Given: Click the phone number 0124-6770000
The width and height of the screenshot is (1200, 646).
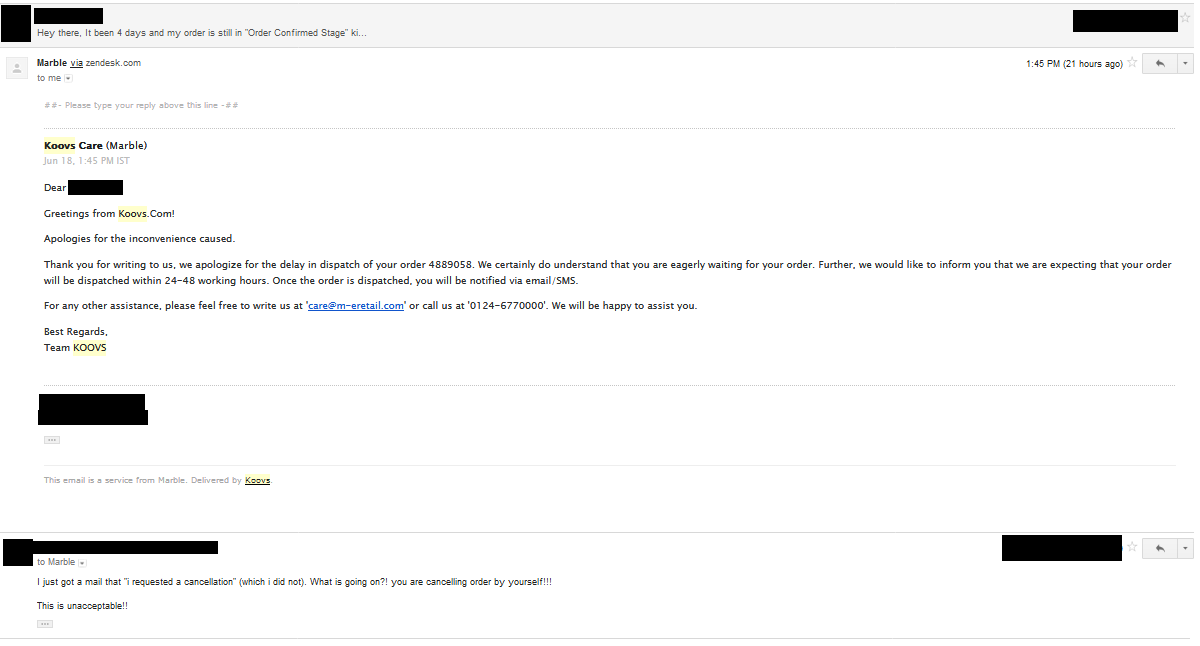Looking at the screenshot, I should pyautogui.click(x=506, y=306).
